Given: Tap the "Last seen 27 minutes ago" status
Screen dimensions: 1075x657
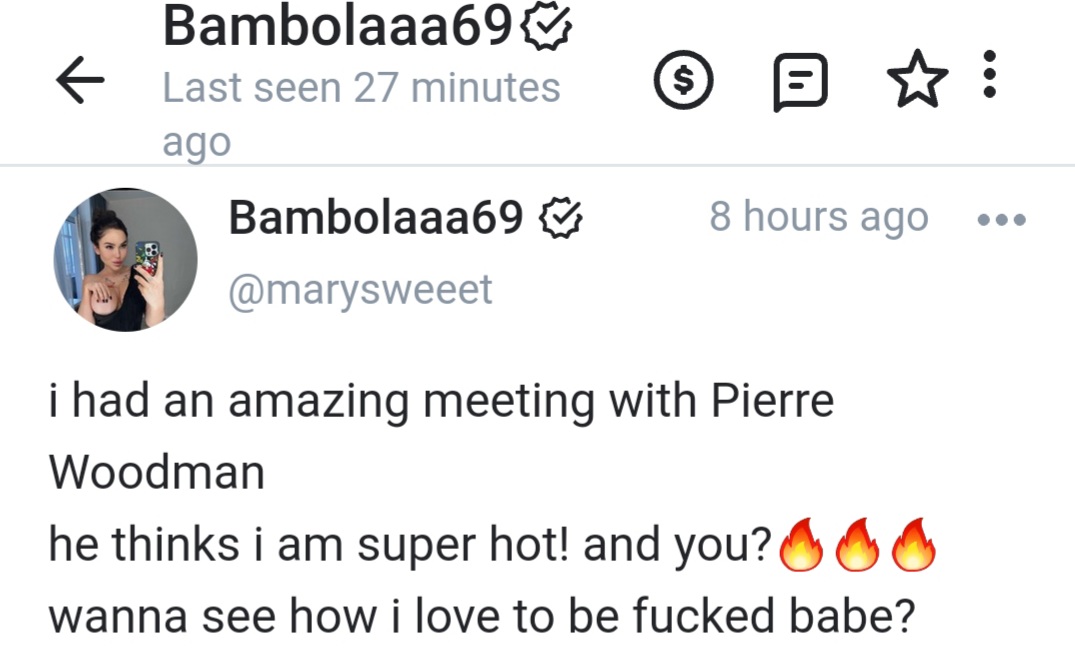Looking at the screenshot, I should [361, 114].
